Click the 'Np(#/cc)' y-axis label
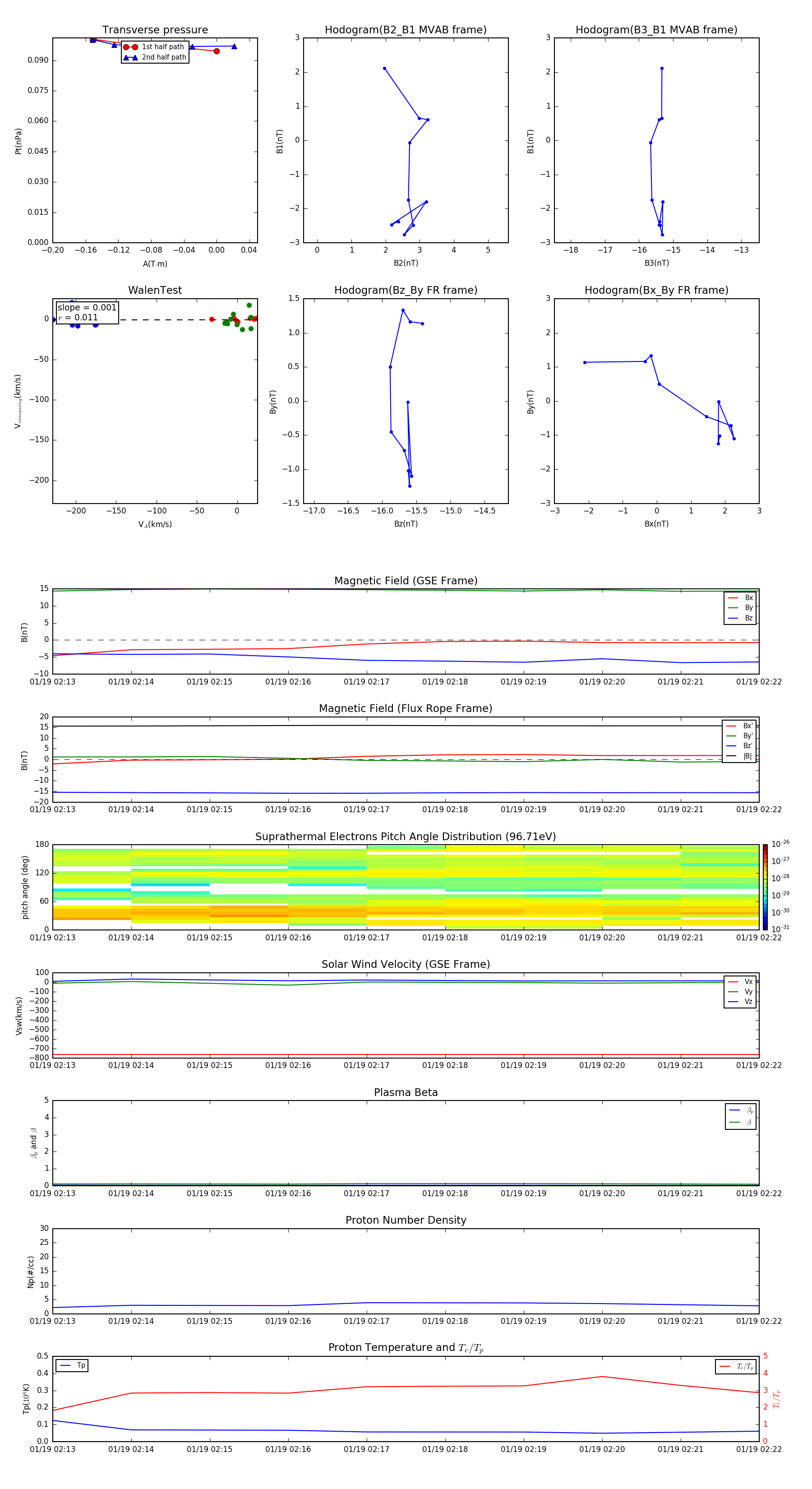Viewport: 812px width, 1489px height. (31, 1272)
